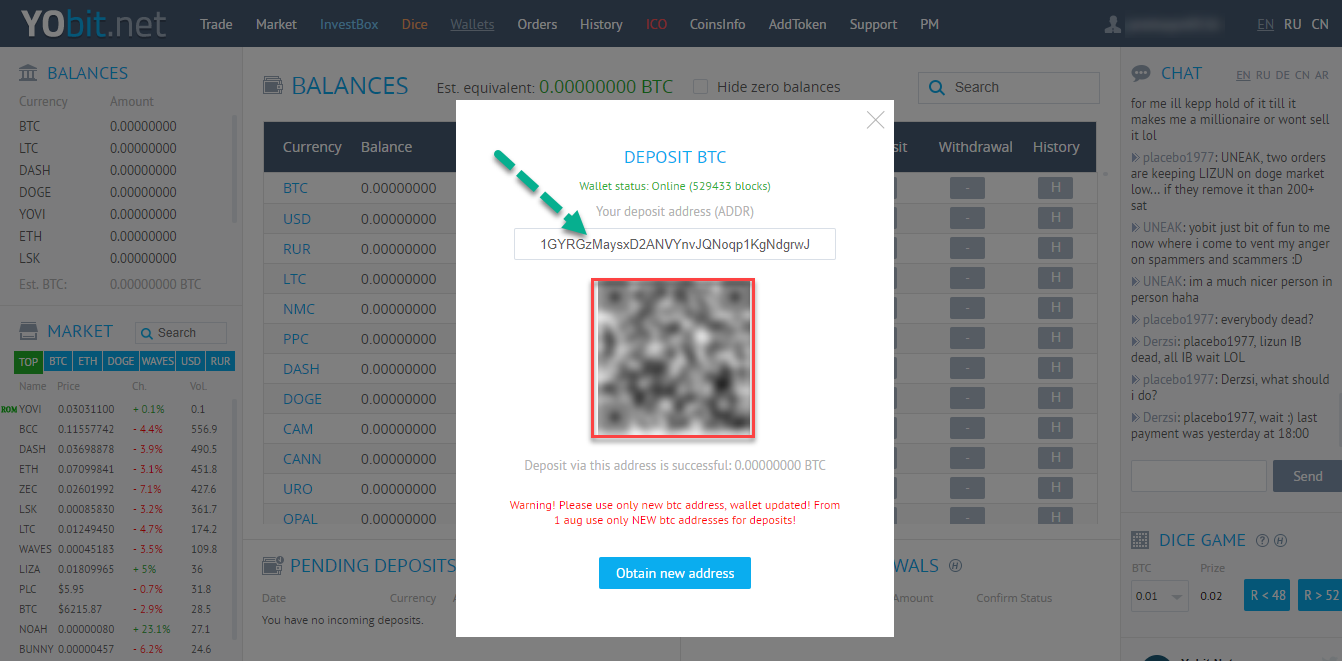The width and height of the screenshot is (1342, 661).
Task: Switch site language to EN
Action: 1265,24
